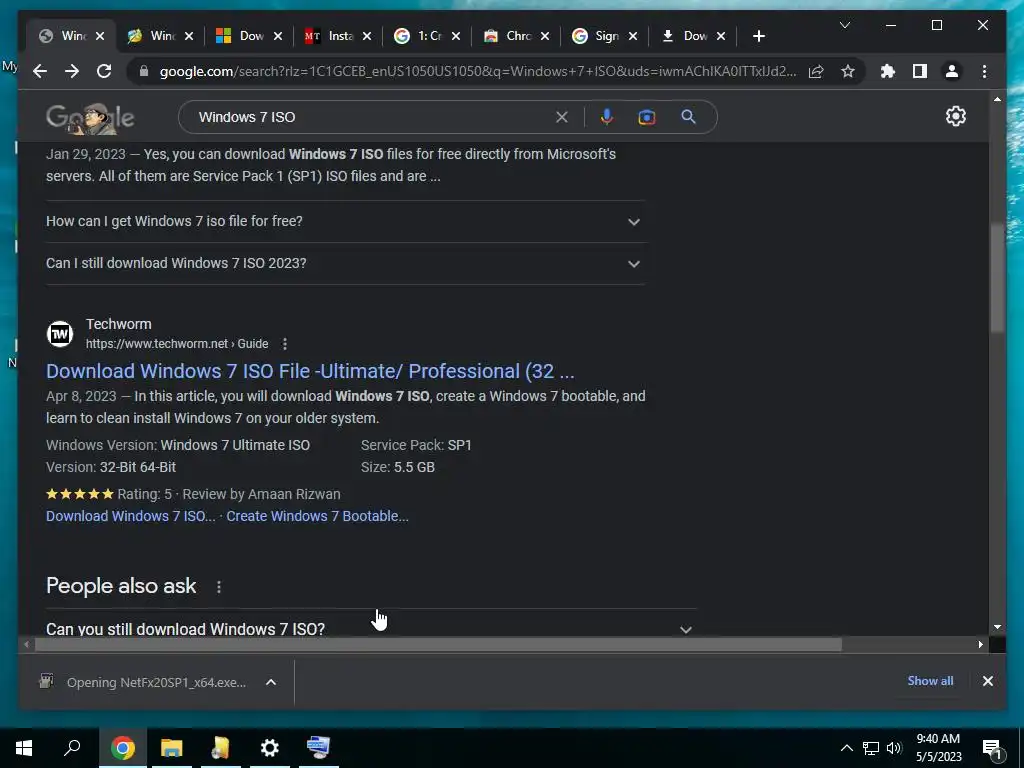
Task: Go to Google home via the logo
Action: point(90,118)
